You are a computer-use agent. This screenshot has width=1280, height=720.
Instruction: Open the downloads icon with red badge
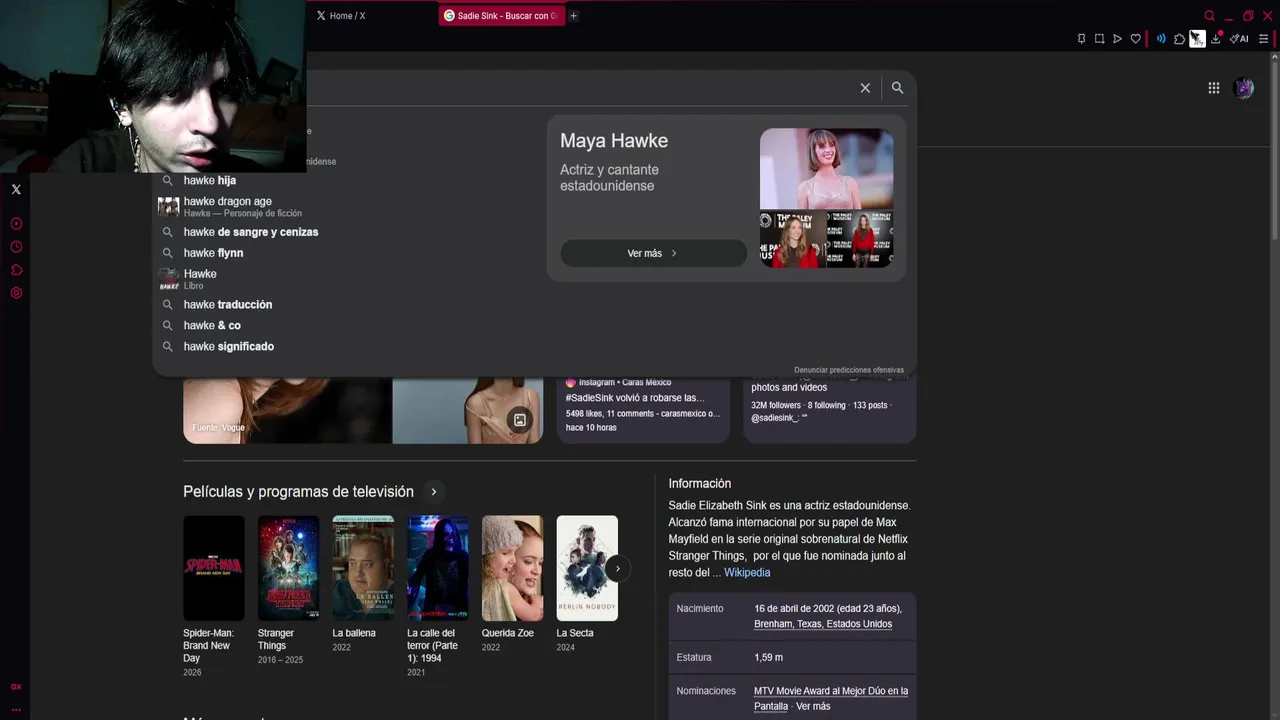(x=1216, y=39)
